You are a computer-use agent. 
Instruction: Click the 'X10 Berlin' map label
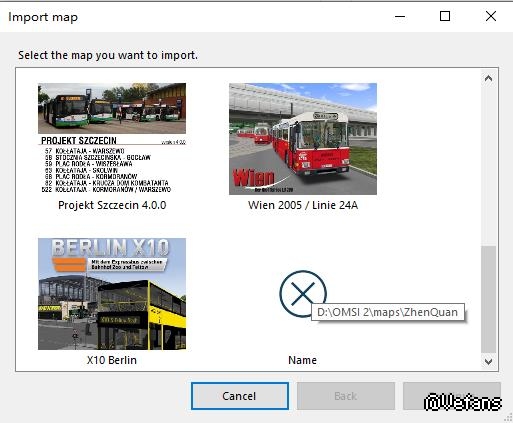click(112, 360)
